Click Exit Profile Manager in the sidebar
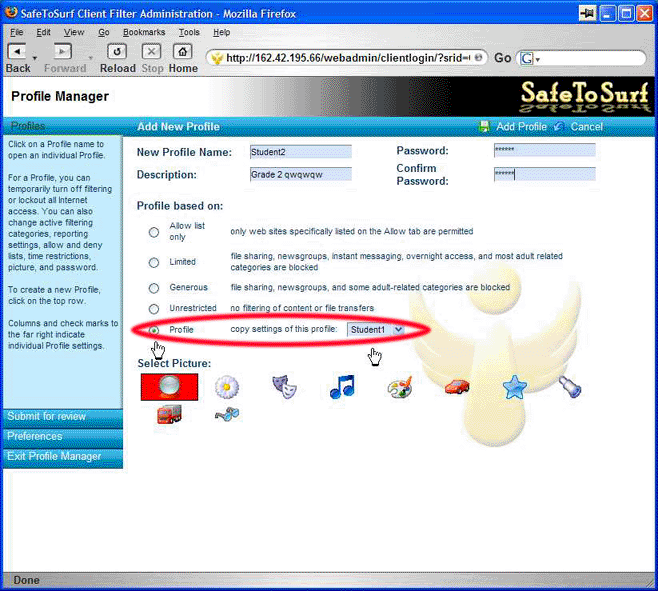The height and width of the screenshot is (591, 658). pyautogui.click(x=54, y=456)
